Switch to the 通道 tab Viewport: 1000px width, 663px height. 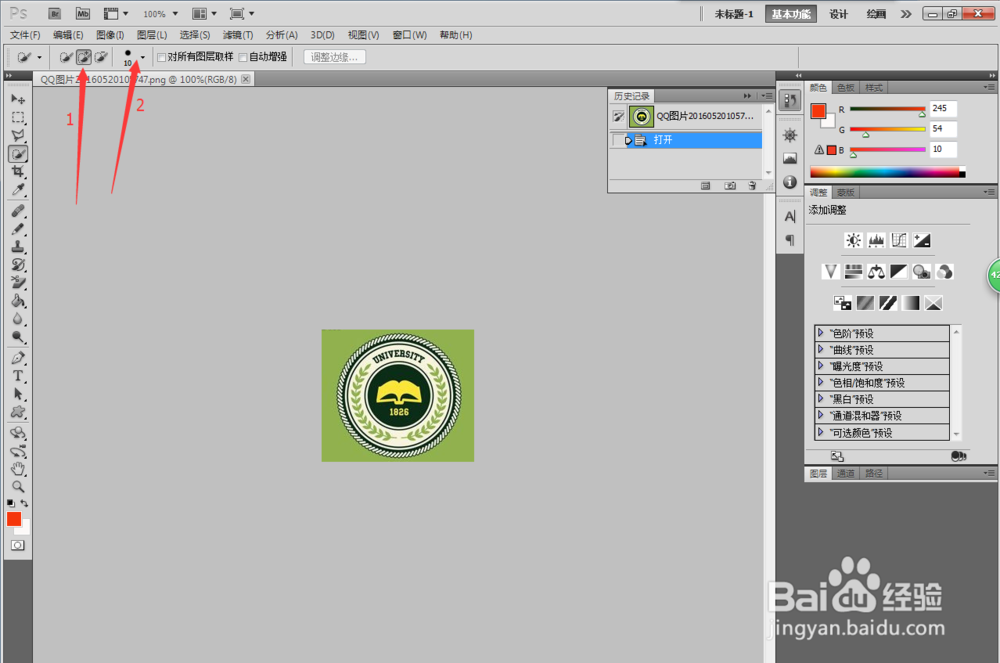(846, 474)
